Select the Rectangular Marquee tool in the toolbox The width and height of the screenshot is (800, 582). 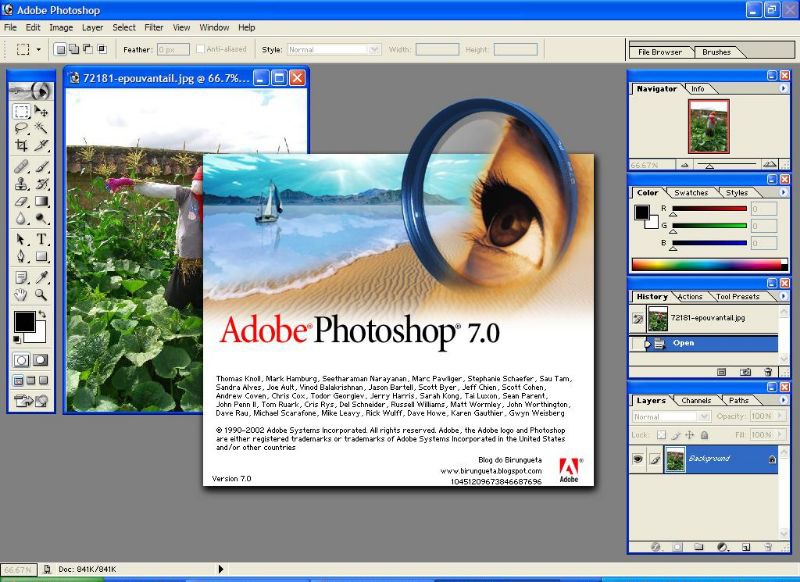click(21, 111)
